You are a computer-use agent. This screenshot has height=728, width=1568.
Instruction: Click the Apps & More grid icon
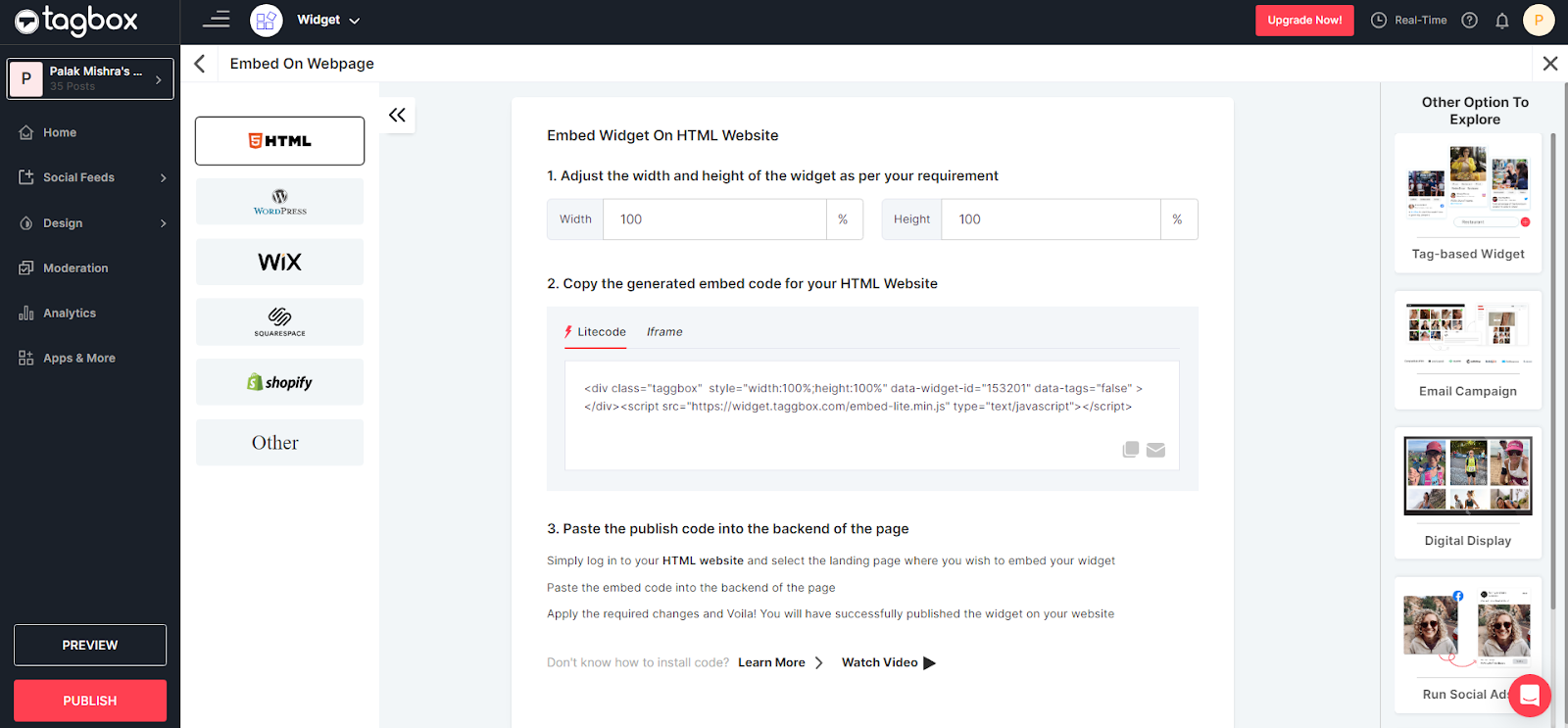coord(26,359)
